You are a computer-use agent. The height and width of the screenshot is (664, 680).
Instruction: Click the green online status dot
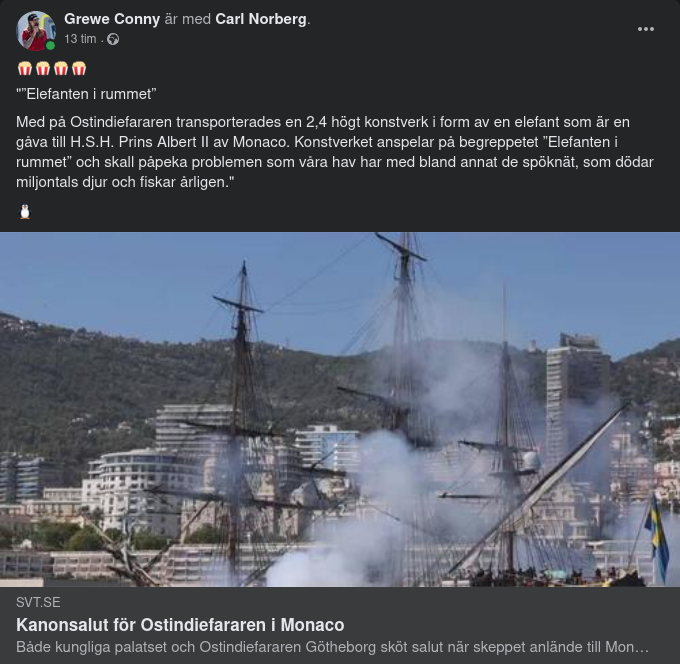(50, 46)
